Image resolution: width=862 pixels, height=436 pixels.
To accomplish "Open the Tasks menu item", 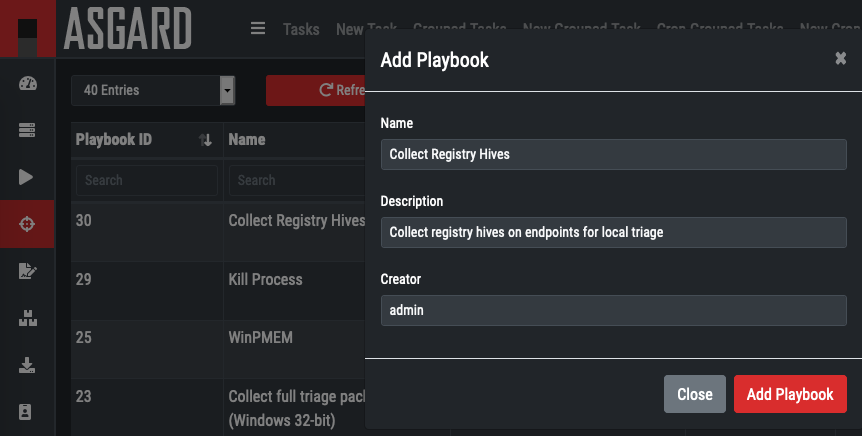I will click(301, 29).
